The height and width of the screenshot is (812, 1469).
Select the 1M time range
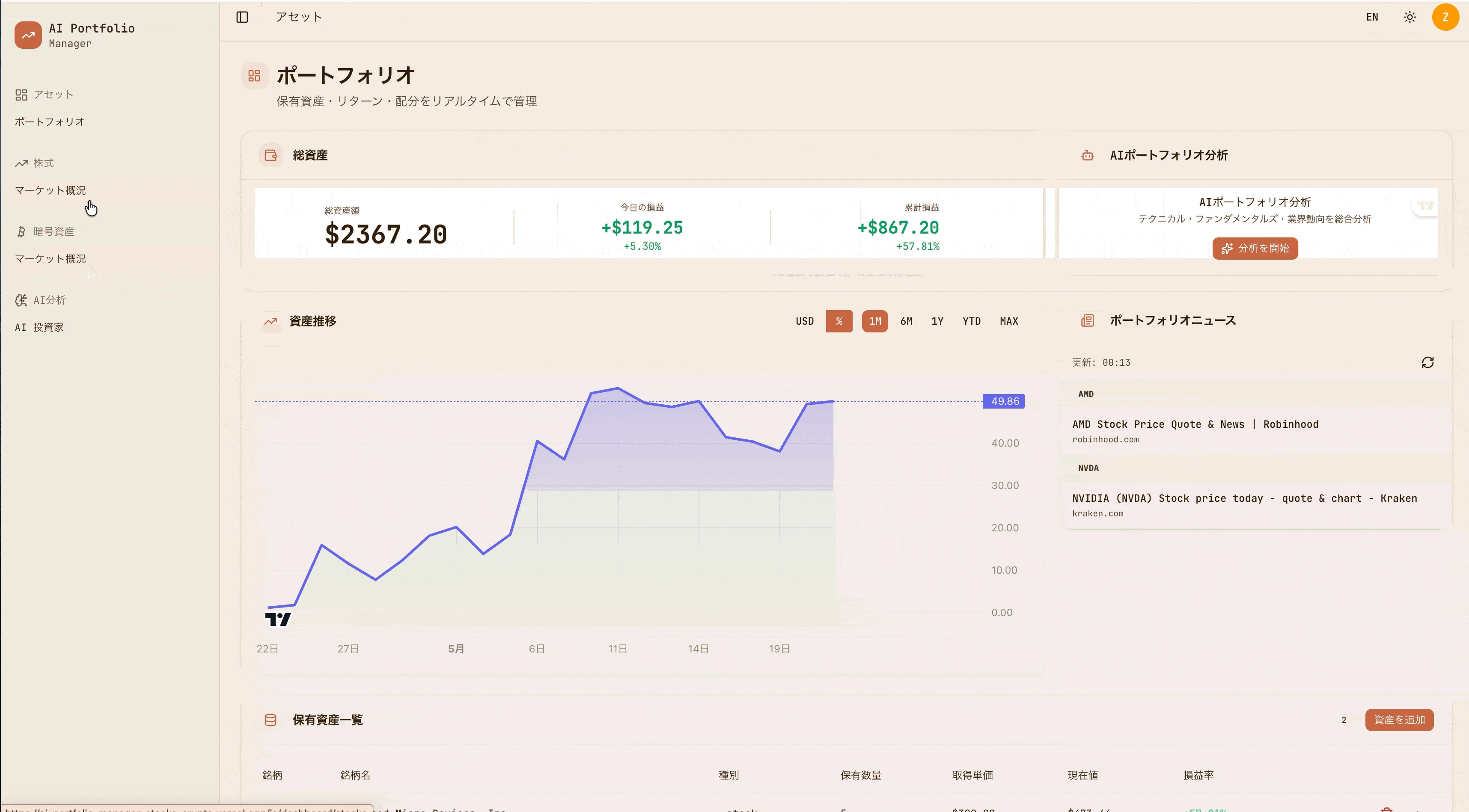point(875,321)
